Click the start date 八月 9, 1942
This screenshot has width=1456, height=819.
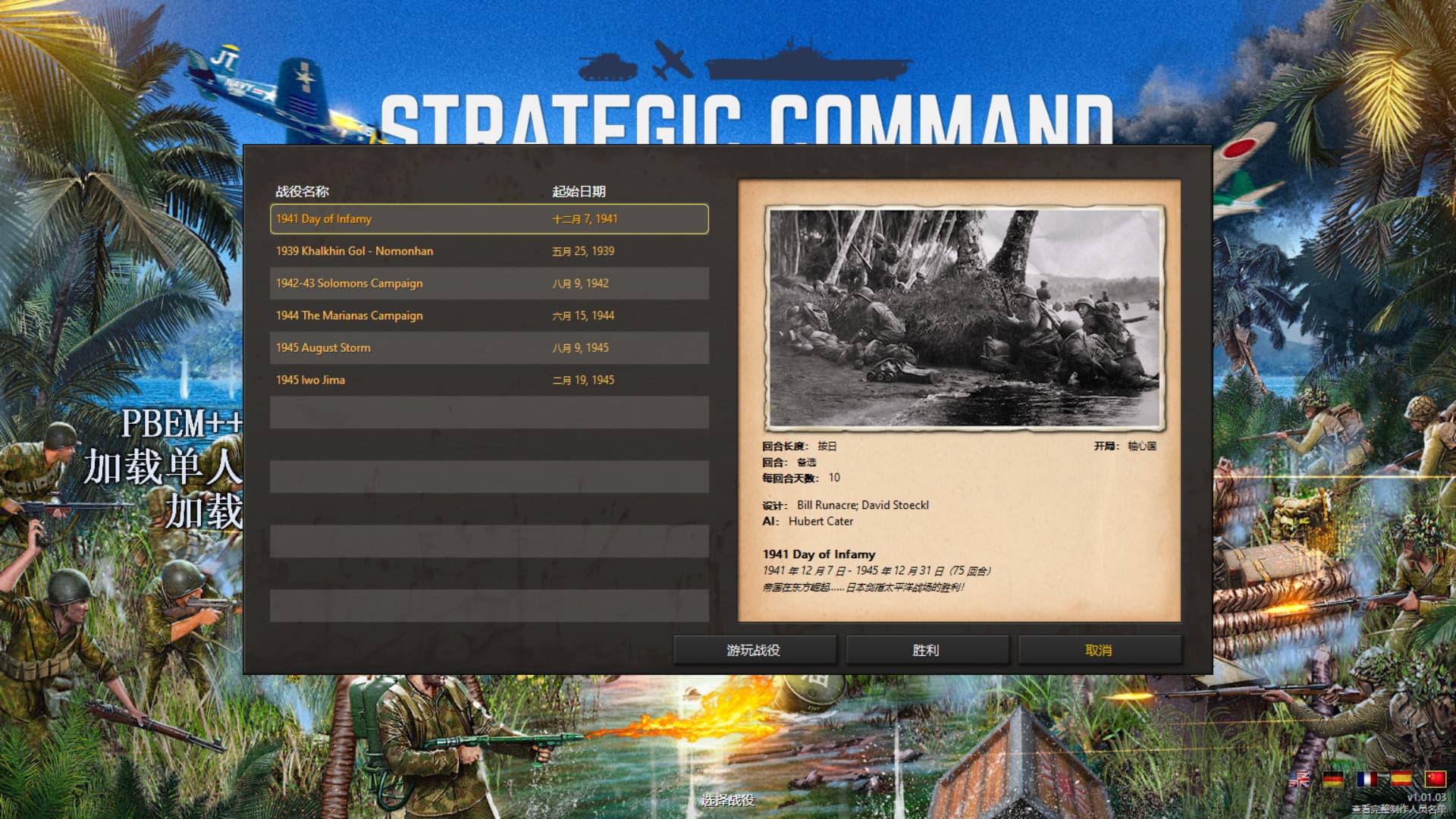(x=580, y=283)
